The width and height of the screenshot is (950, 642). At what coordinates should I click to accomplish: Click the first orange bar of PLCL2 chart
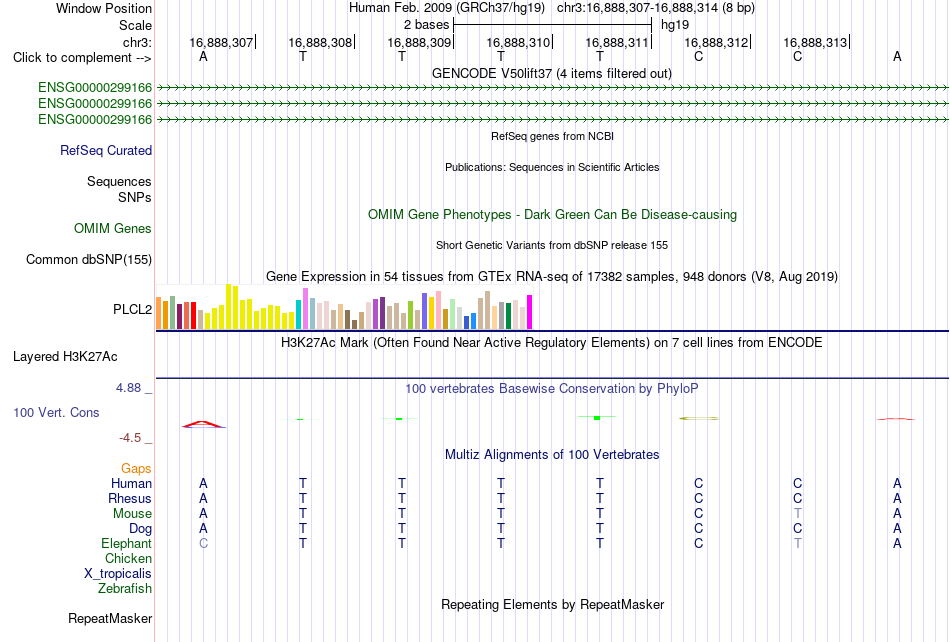point(159,313)
